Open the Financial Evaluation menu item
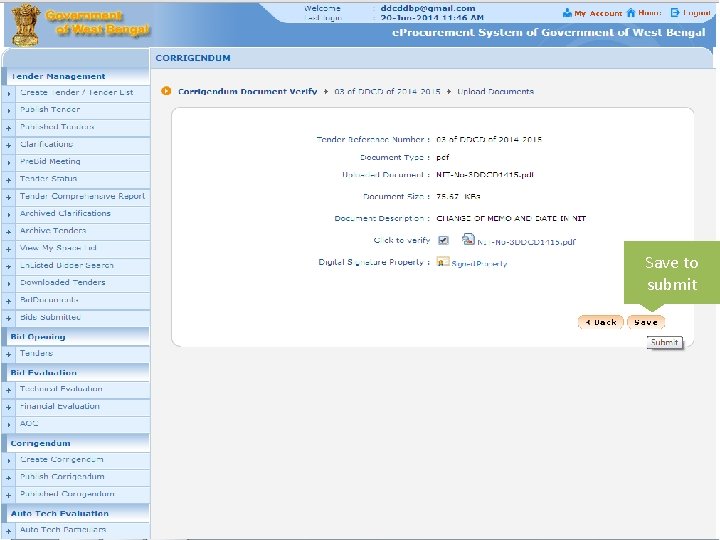Viewport: 720px width, 540px height. click(x=60, y=406)
